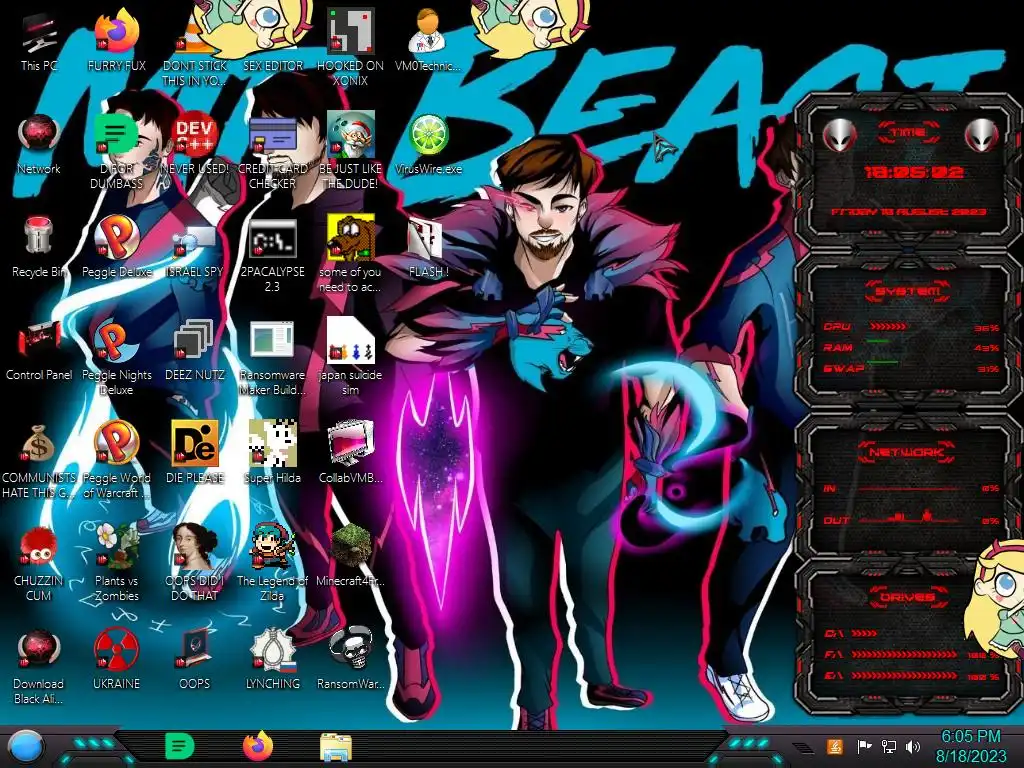Launch Super Hilda

click(x=272, y=443)
